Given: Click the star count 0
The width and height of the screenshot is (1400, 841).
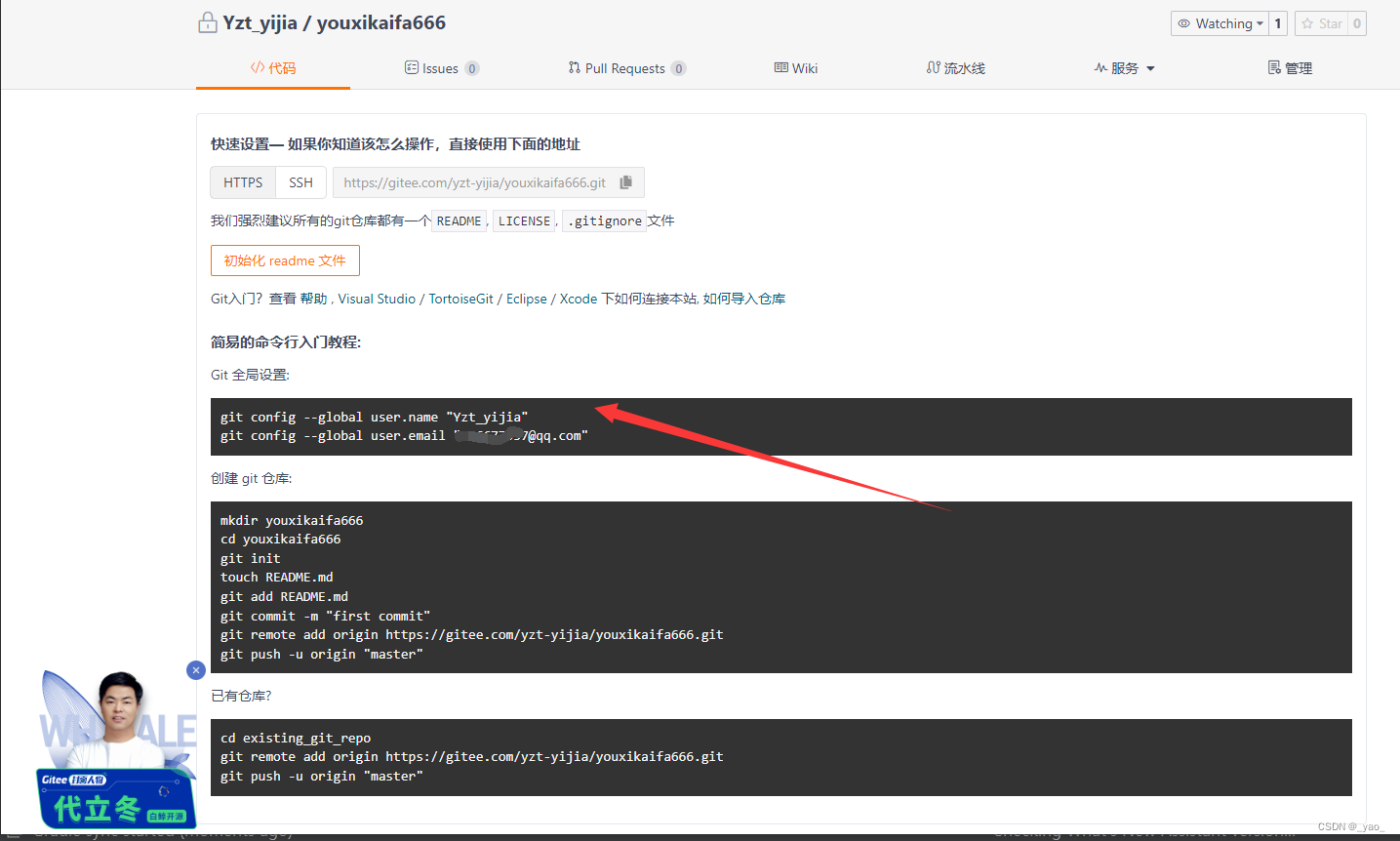Looking at the screenshot, I should click(1357, 23).
